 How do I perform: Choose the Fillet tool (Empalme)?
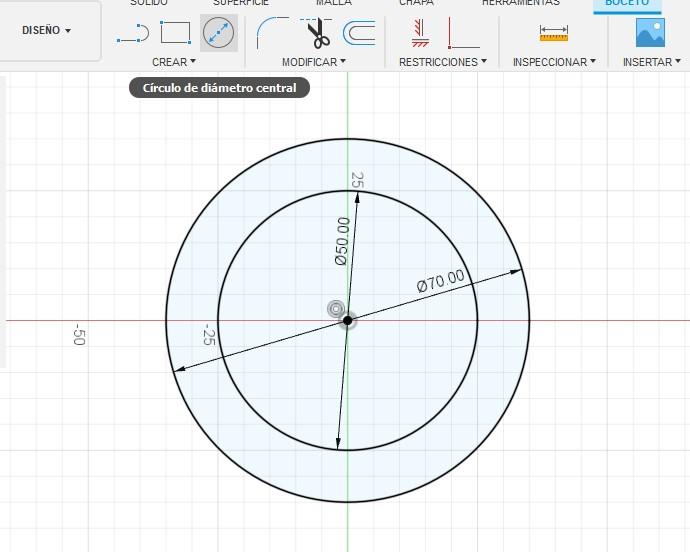(272, 33)
